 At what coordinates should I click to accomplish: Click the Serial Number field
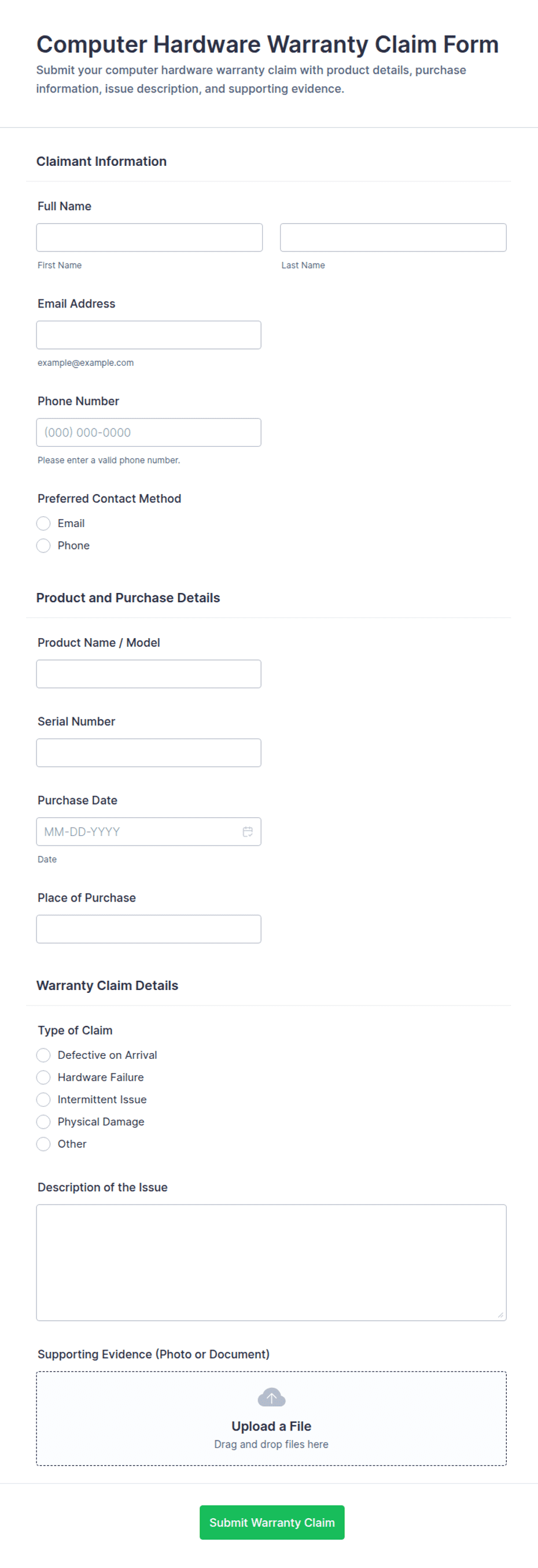149,753
